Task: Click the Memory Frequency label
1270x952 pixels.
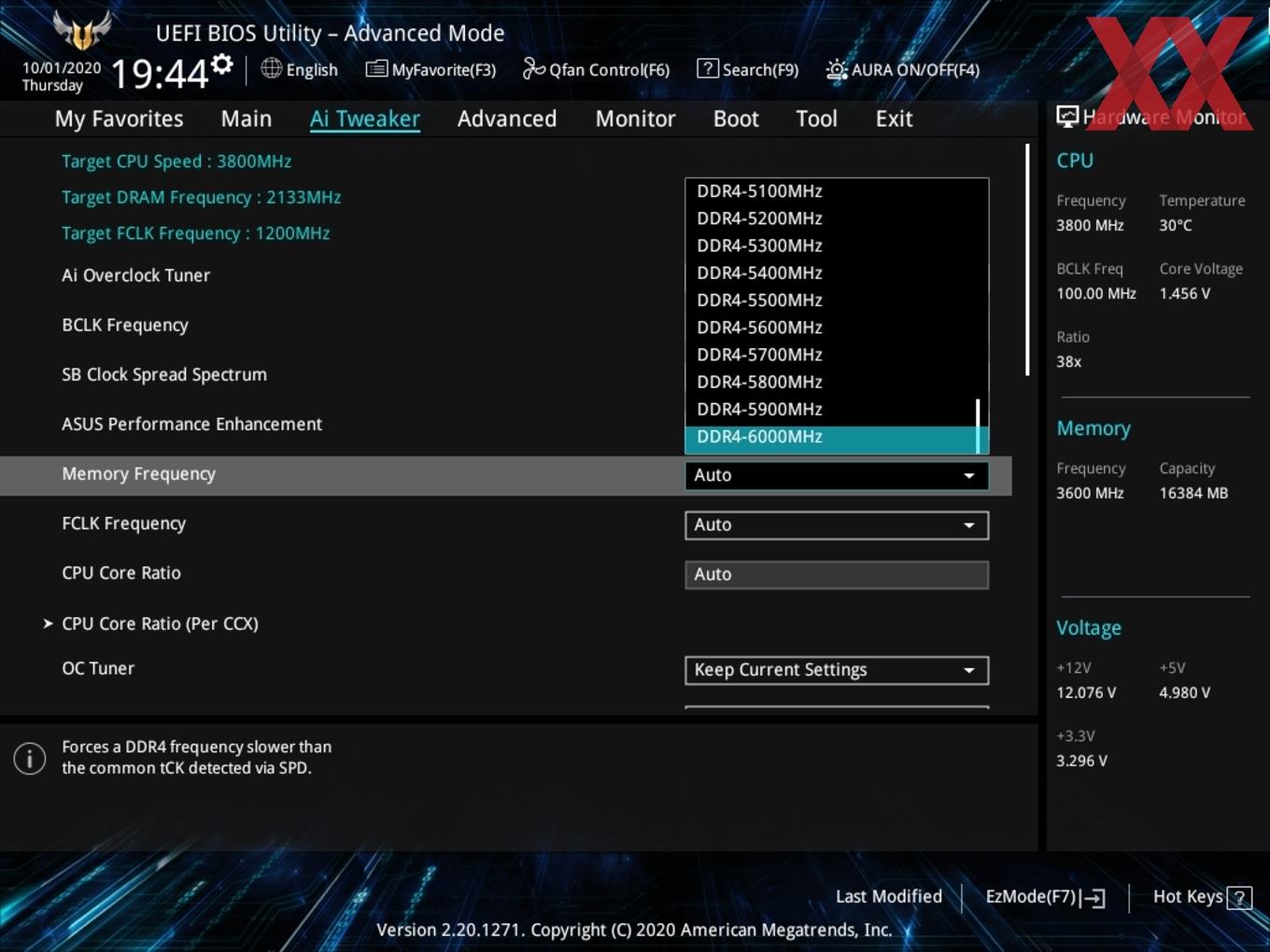Action: click(x=138, y=474)
